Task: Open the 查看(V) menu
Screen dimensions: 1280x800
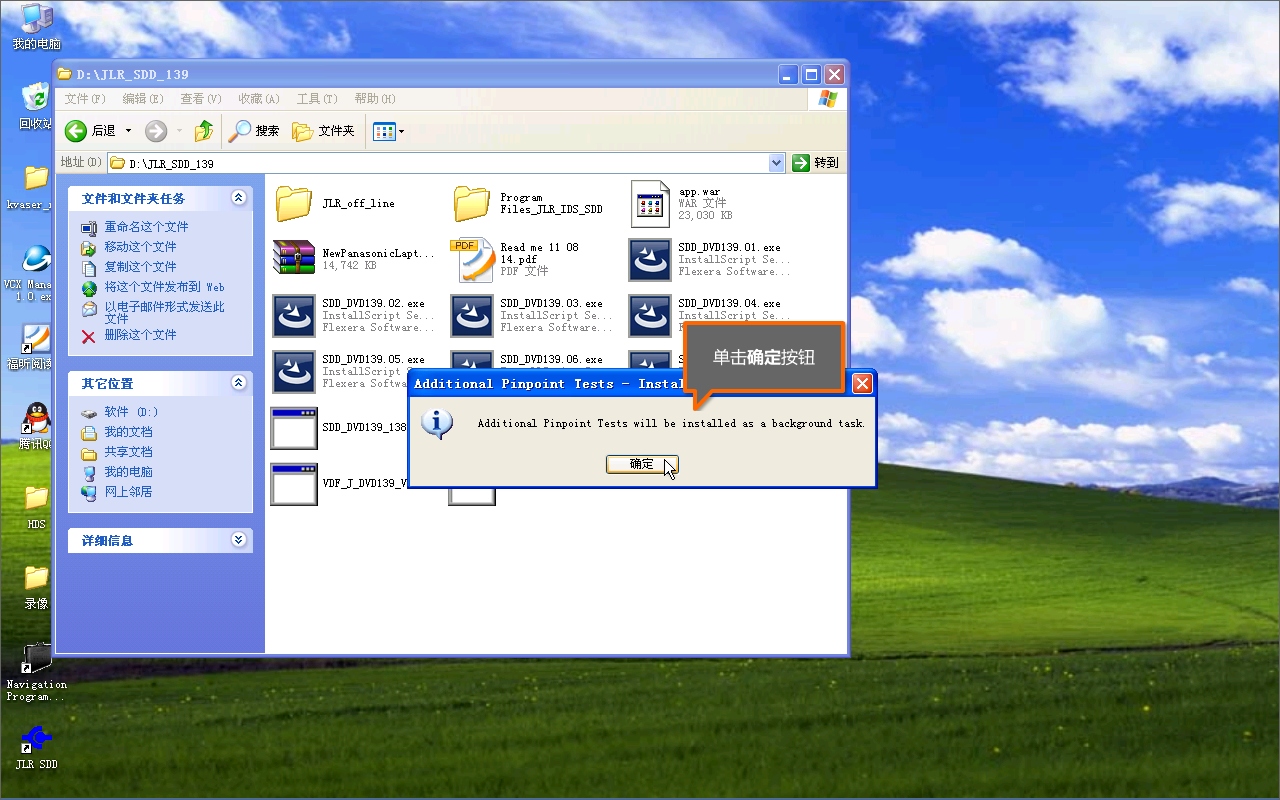Action: point(201,99)
